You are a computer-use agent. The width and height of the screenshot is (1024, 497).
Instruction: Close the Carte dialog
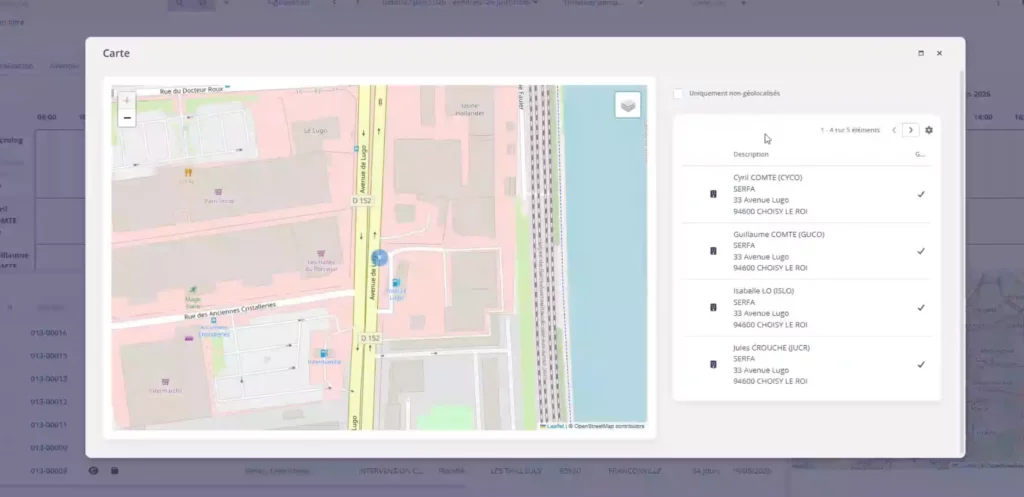939,54
